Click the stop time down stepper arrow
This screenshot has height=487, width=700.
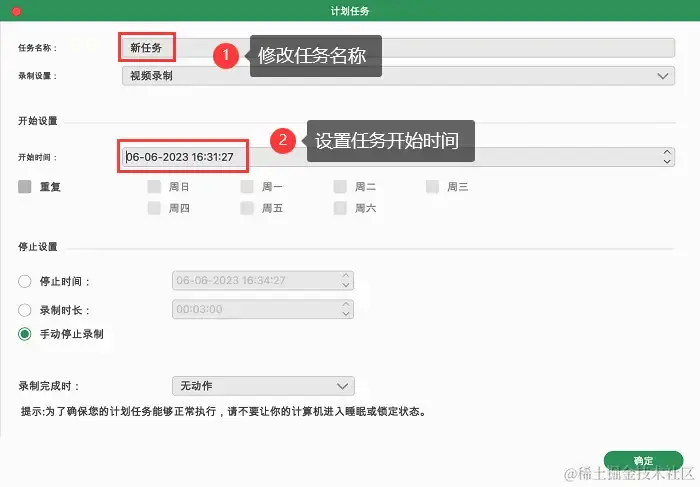pyautogui.click(x=346, y=285)
